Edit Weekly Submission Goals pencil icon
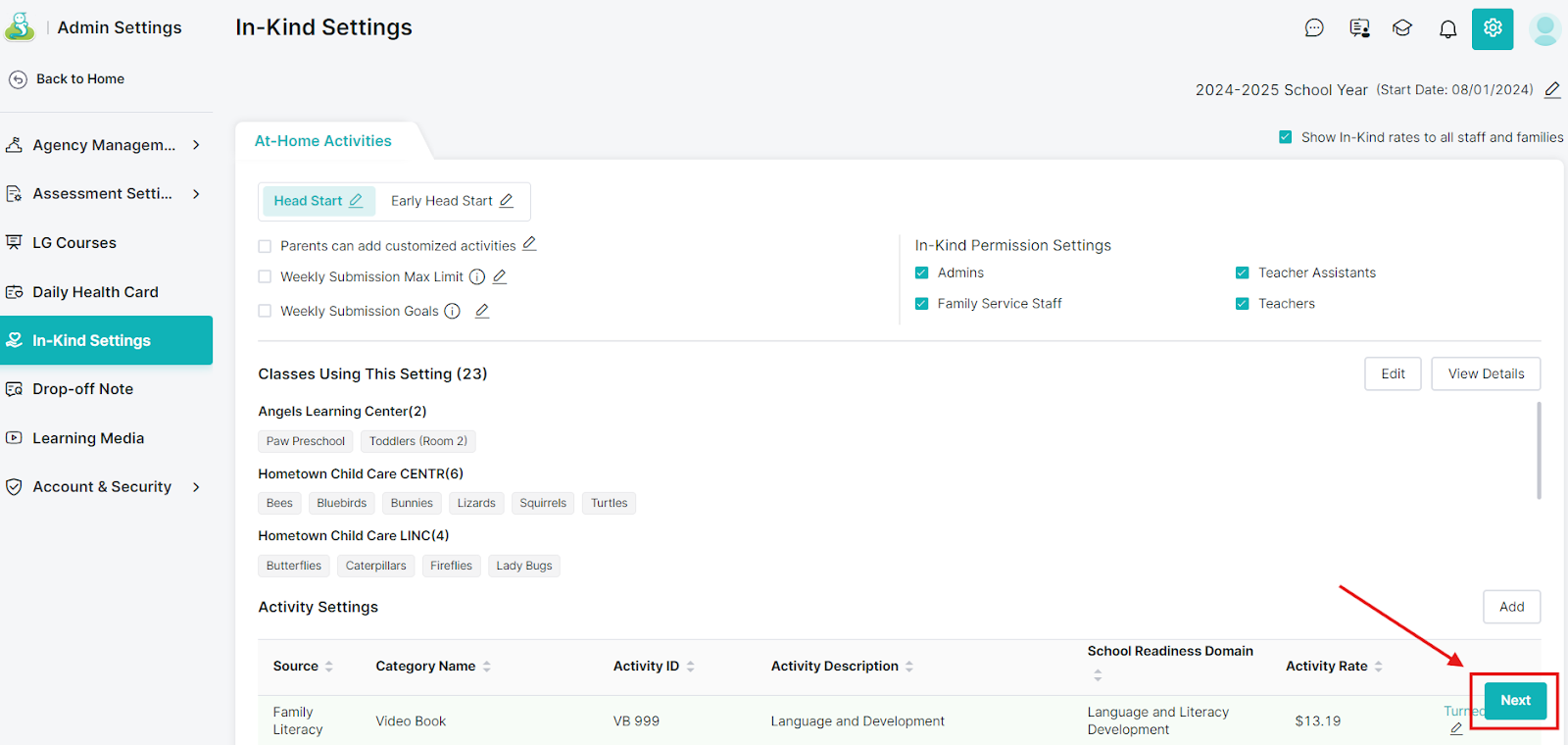This screenshot has width=1568, height=745. [x=482, y=311]
